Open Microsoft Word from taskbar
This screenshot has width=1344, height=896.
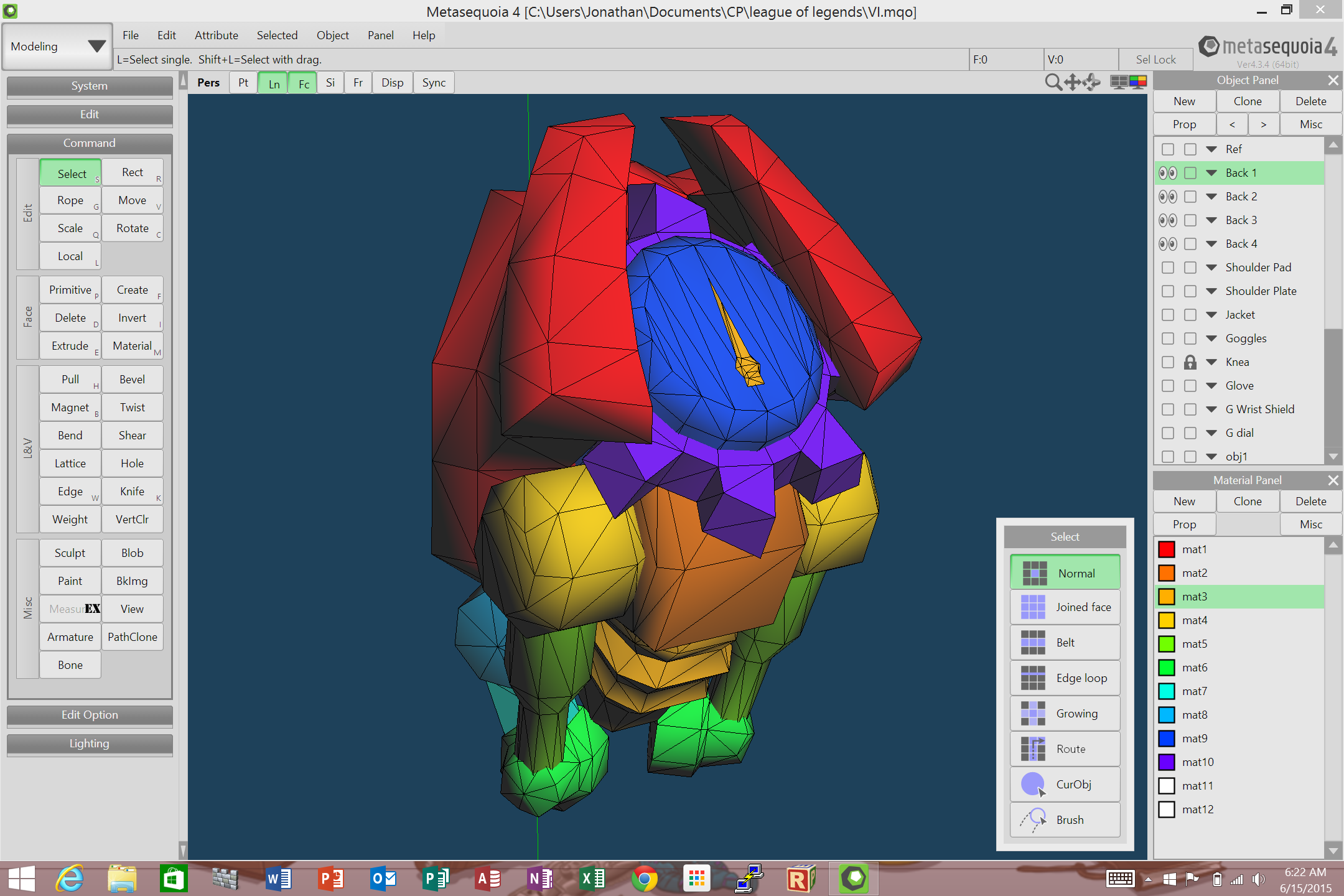[279, 879]
